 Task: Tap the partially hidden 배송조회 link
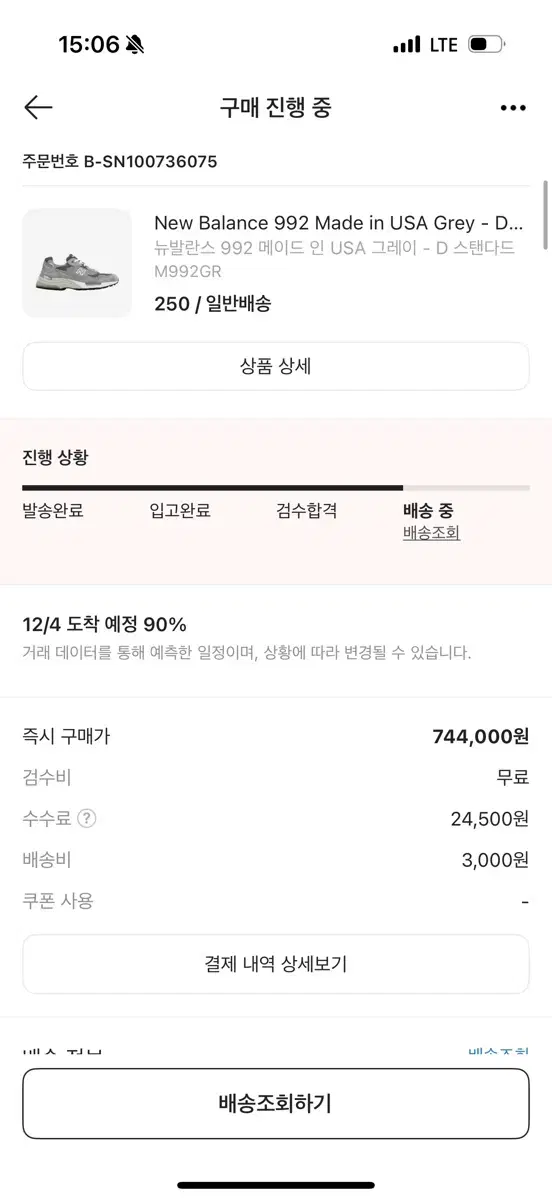498,1051
